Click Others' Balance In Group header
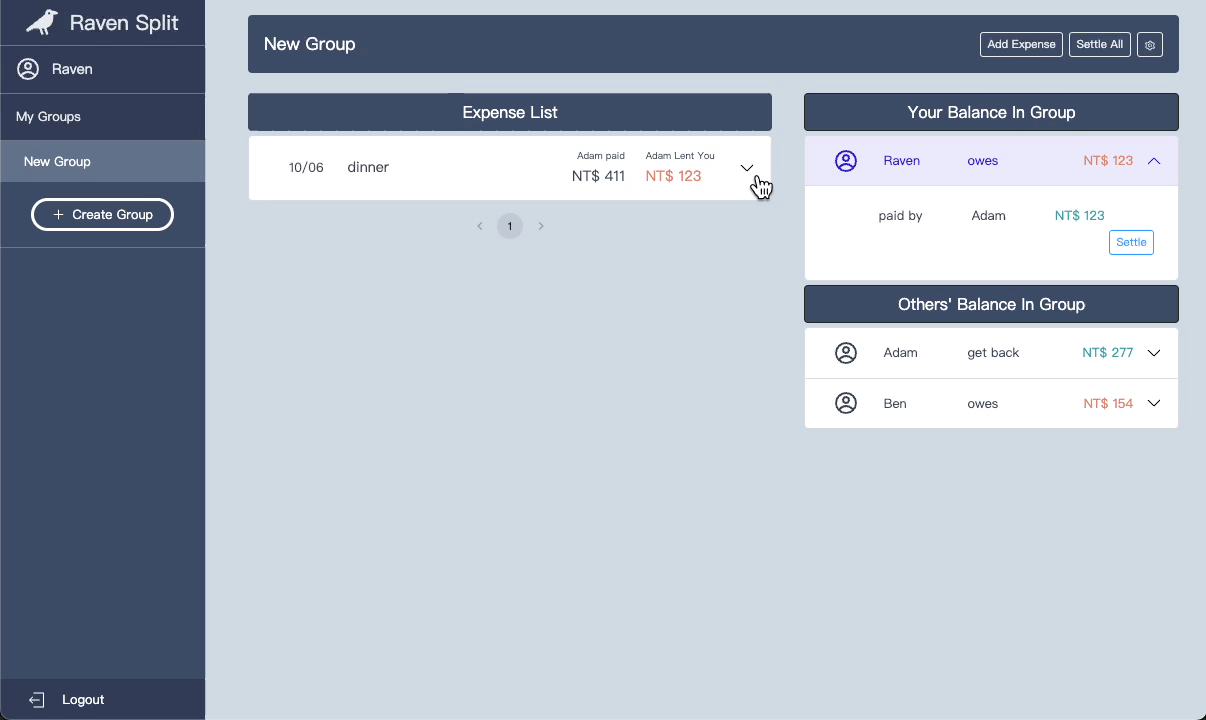The width and height of the screenshot is (1206, 720). 991,304
